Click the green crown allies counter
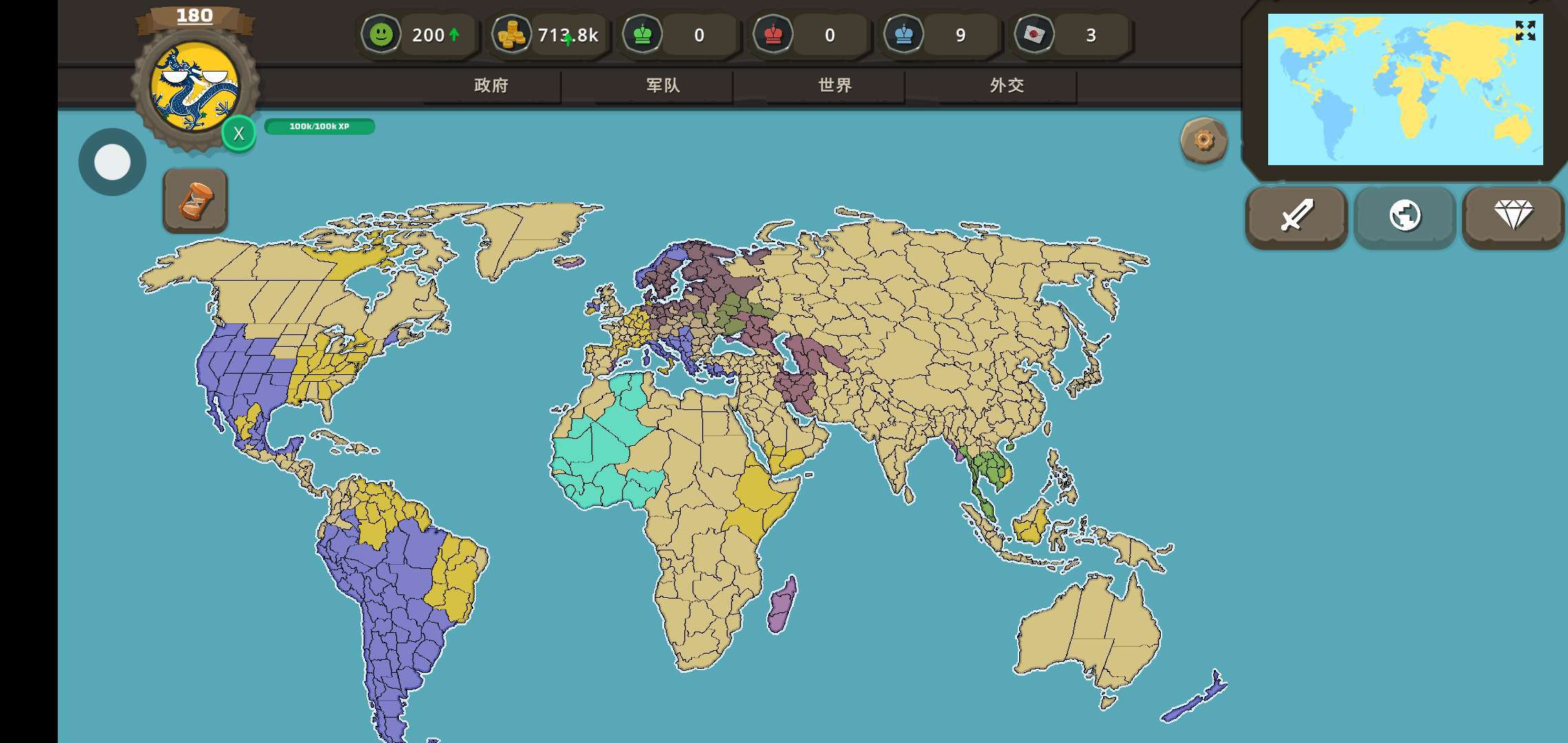Image resolution: width=1568 pixels, height=743 pixels. [x=642, y=34]
